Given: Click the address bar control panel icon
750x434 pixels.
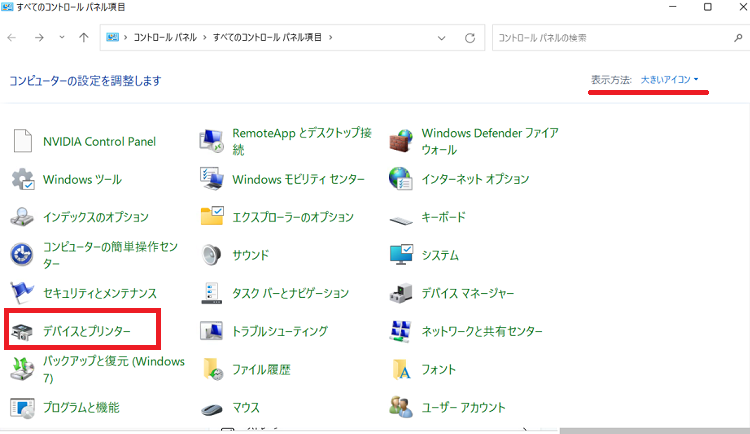Looking at the screenshot, I should point(112,37).
